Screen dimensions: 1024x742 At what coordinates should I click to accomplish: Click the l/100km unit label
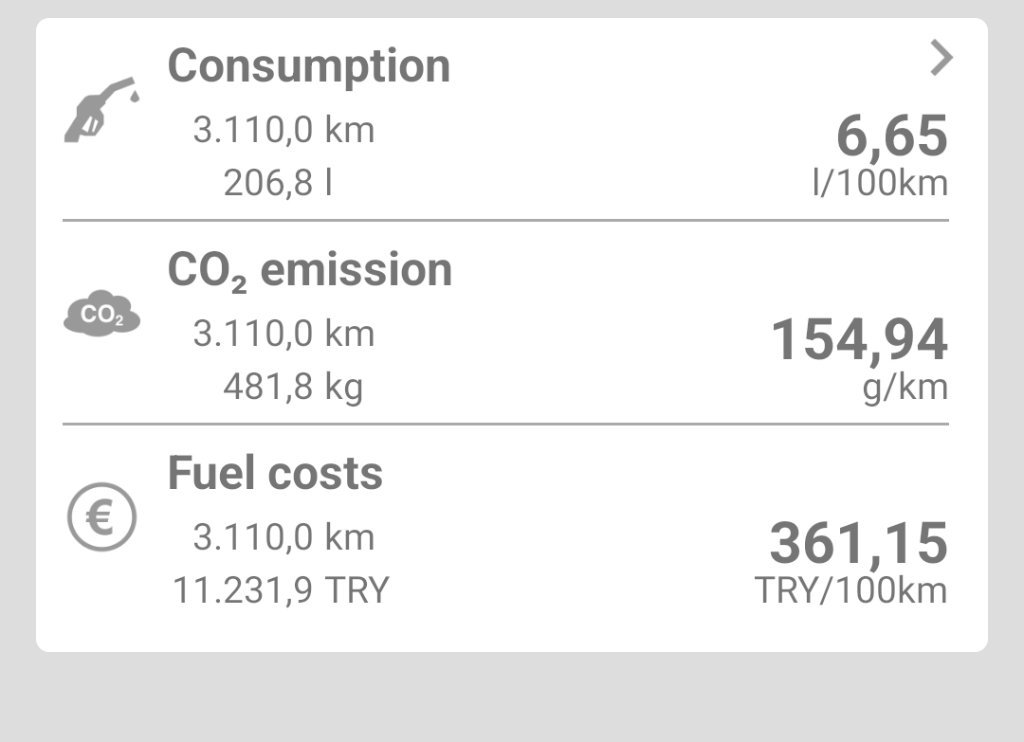(x=879, y=184)
